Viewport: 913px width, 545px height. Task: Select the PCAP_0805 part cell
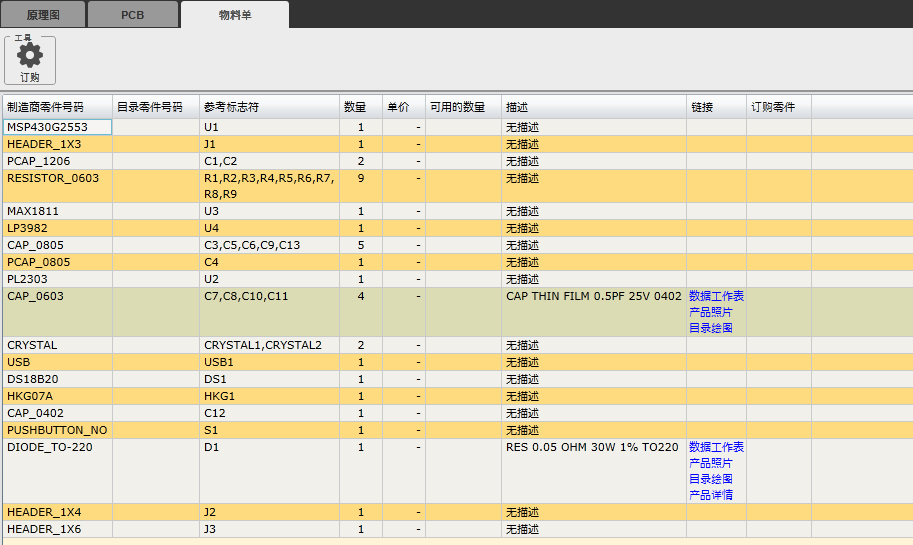pyautogui.click(x=58, y=262)
